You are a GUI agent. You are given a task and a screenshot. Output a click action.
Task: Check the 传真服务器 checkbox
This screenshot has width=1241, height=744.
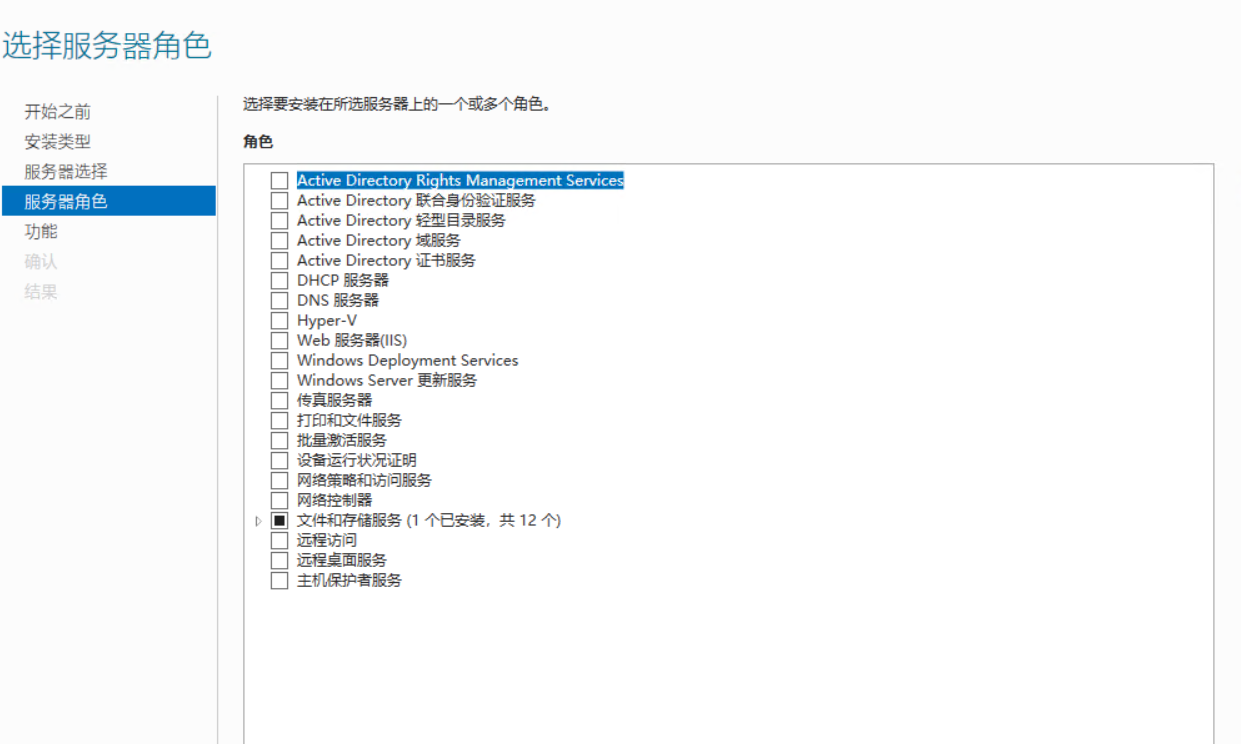tap(279, 401)
